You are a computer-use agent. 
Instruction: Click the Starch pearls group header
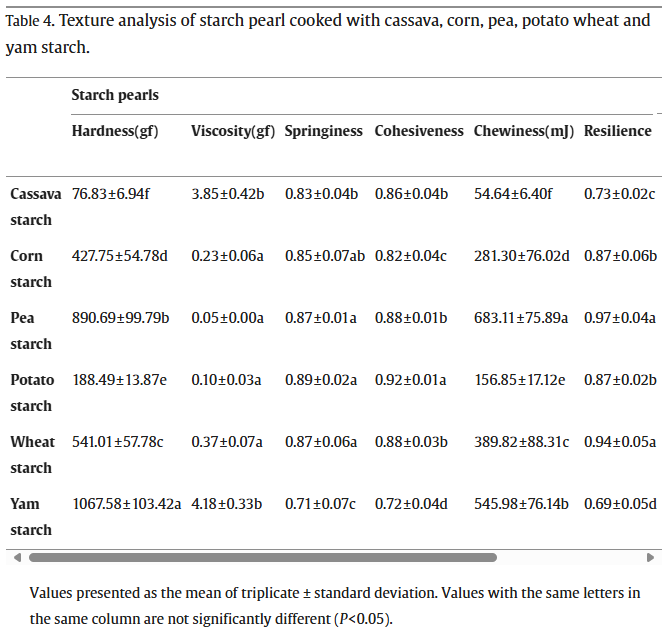[115, 95]
